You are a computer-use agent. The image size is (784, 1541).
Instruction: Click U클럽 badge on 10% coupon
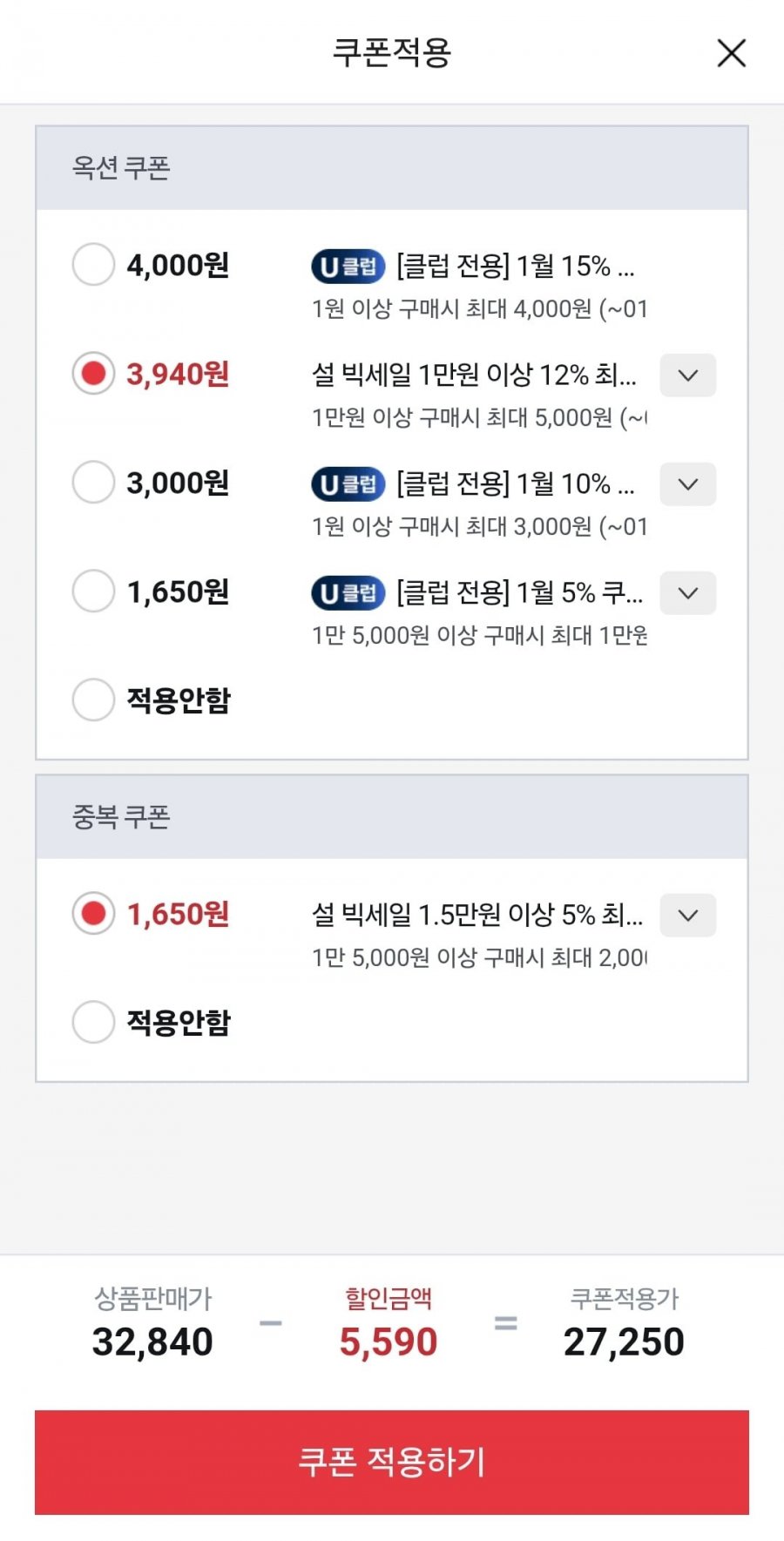[348, 484]
